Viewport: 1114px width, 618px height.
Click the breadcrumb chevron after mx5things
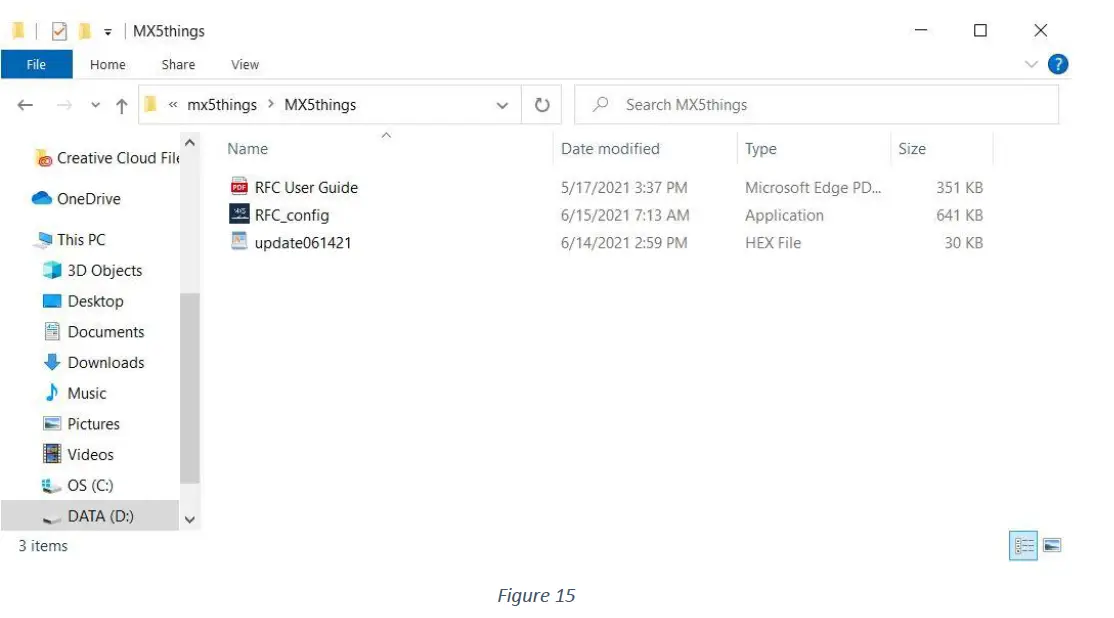[x=271, y=104]
